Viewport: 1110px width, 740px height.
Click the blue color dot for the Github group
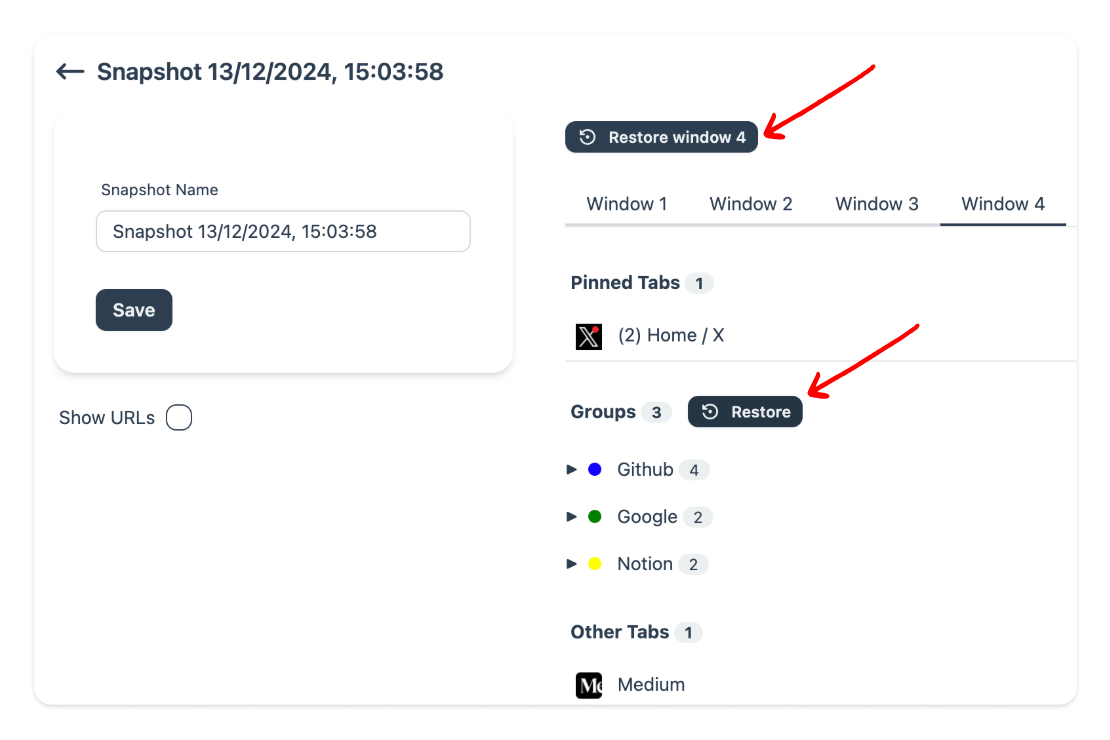595,469
